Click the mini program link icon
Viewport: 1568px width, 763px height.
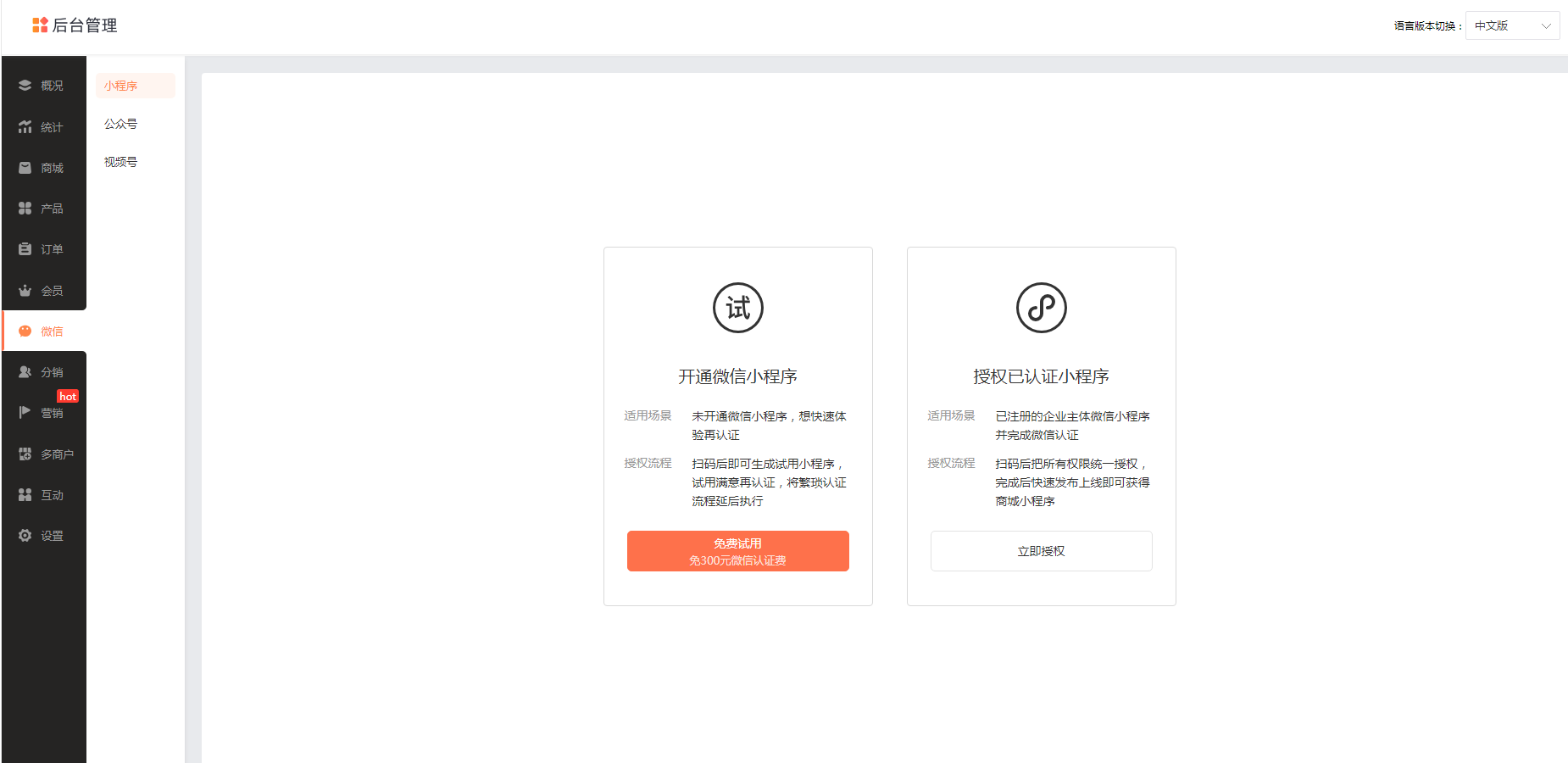pyautogui.click(x=1042, y=308)
